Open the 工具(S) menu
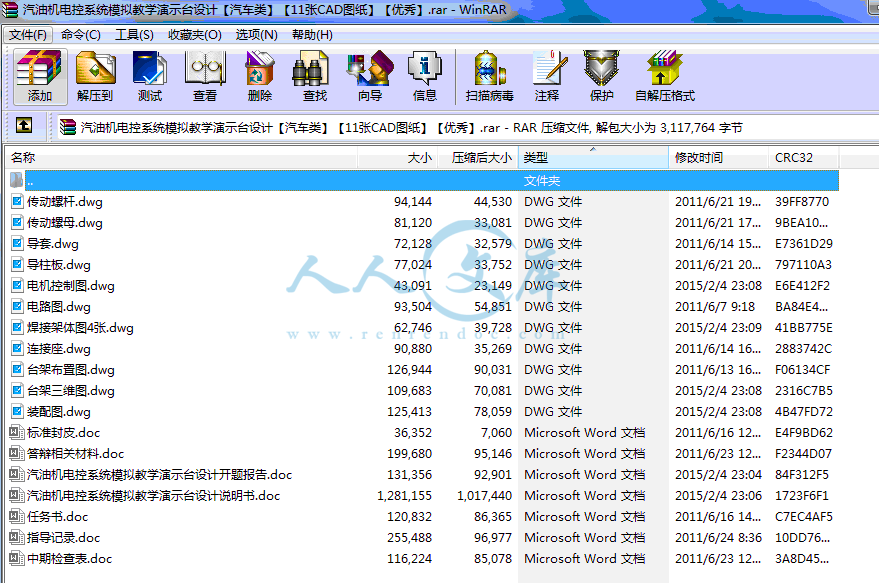Image resolution: width=879 pixels, height=583 pixels. (135, 35)
